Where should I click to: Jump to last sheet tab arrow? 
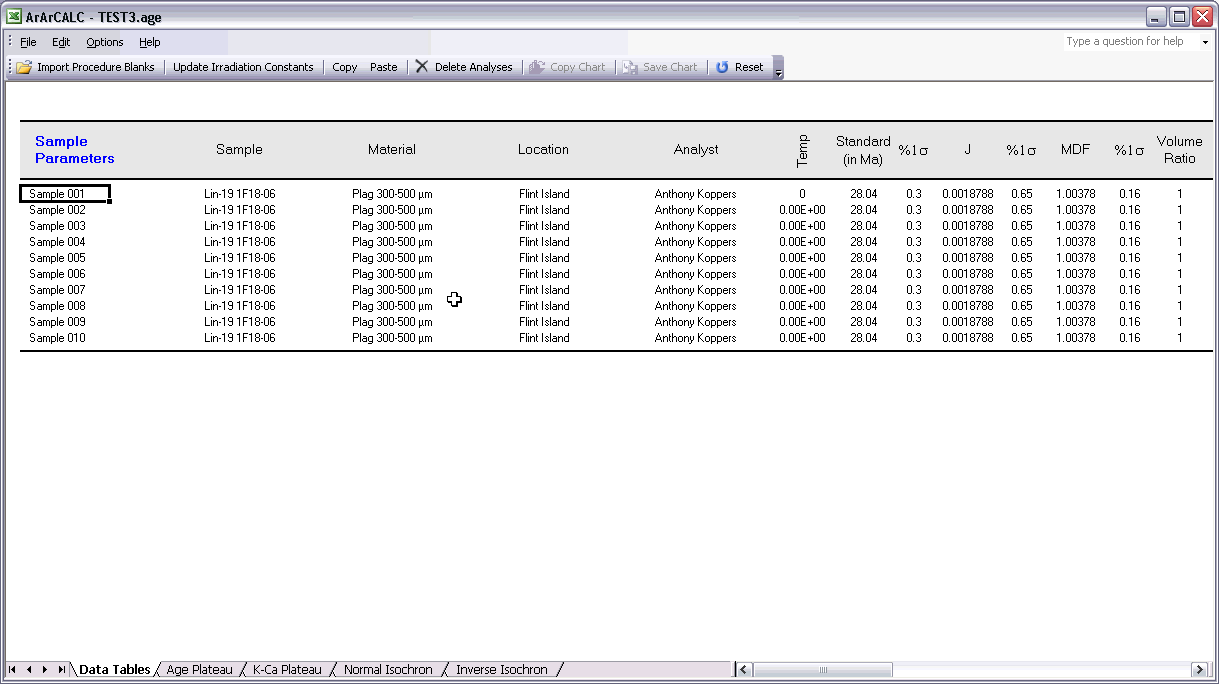click(61, 669)
